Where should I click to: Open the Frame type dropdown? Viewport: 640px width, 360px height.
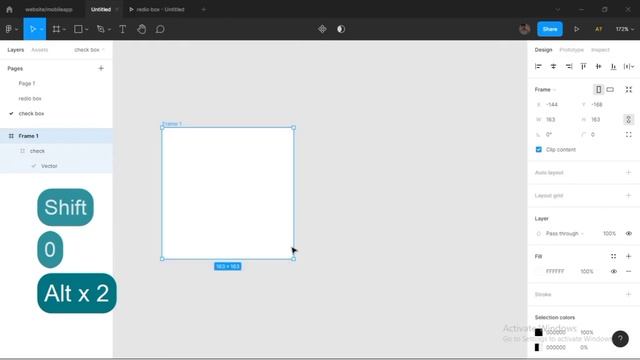[545, 89]
